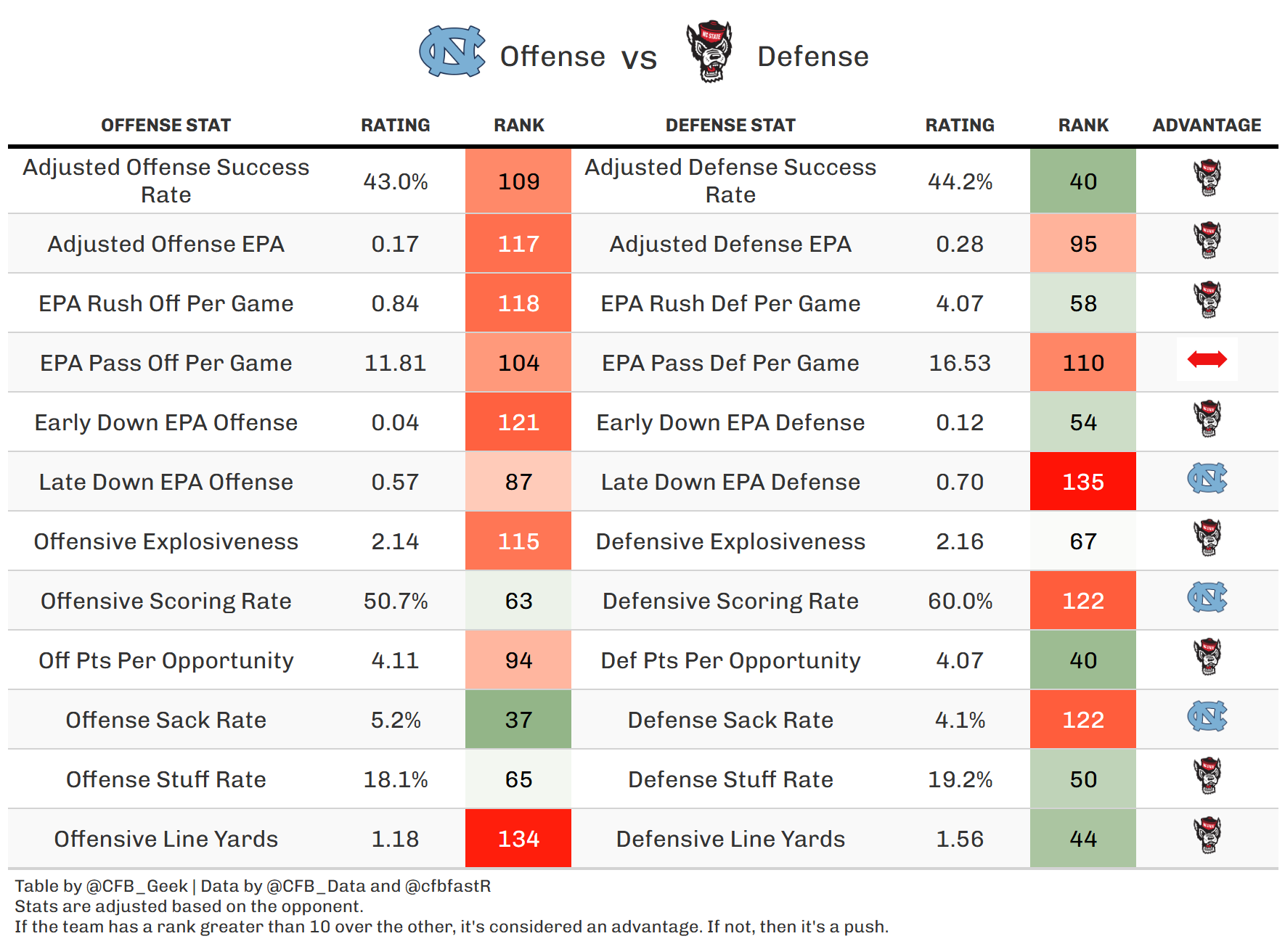The height and width of the screenshot is (952, 1285).
Task: Click the NC State wolf logo in the title
Action: [709, 52]
